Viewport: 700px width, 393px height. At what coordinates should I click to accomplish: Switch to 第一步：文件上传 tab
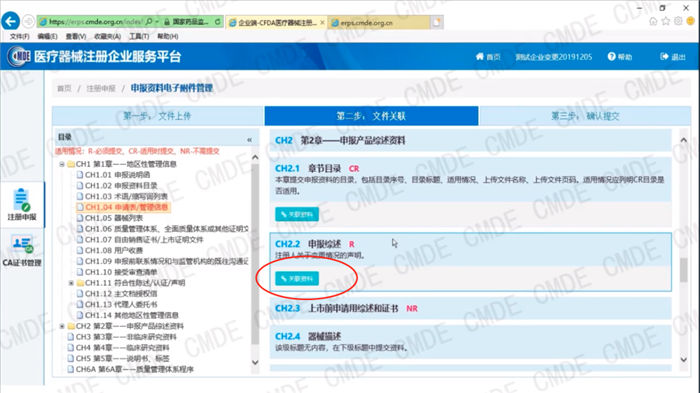(158, 116)
